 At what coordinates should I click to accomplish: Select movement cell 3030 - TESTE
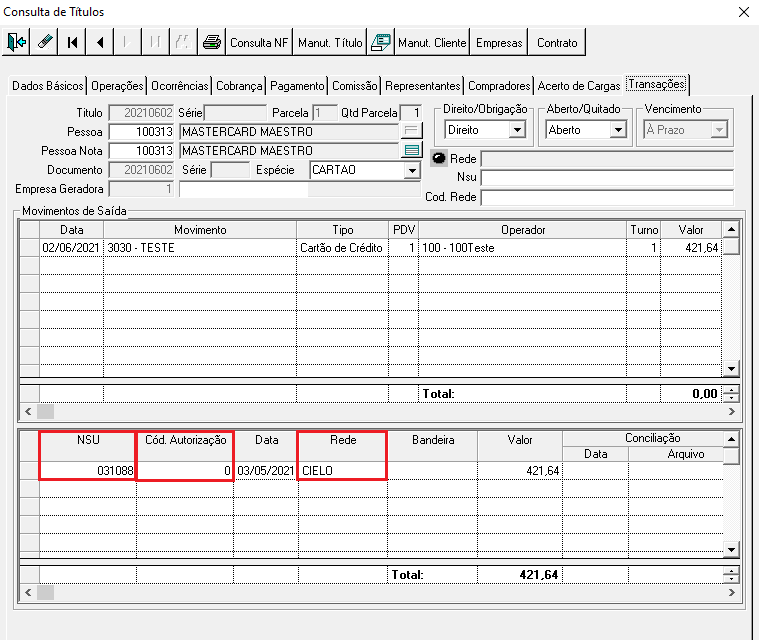[200, 248]
